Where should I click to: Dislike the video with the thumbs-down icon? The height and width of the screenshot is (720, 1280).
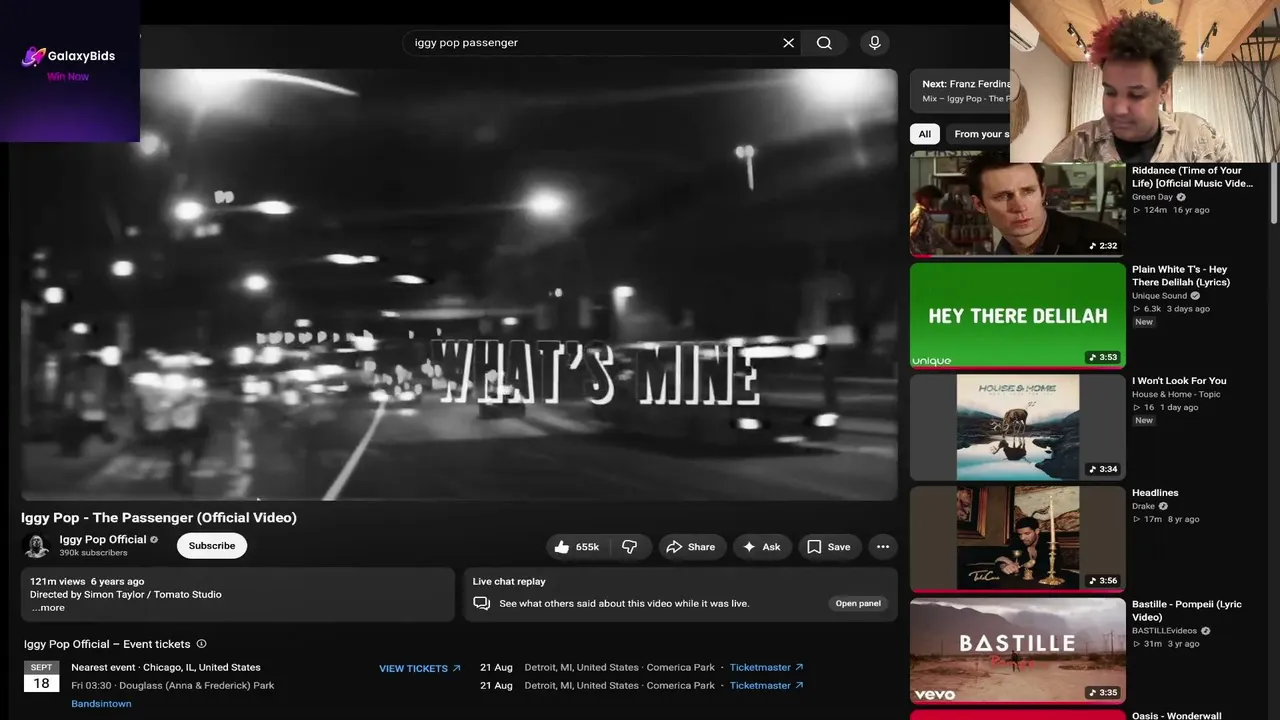[x=630, y=547]
